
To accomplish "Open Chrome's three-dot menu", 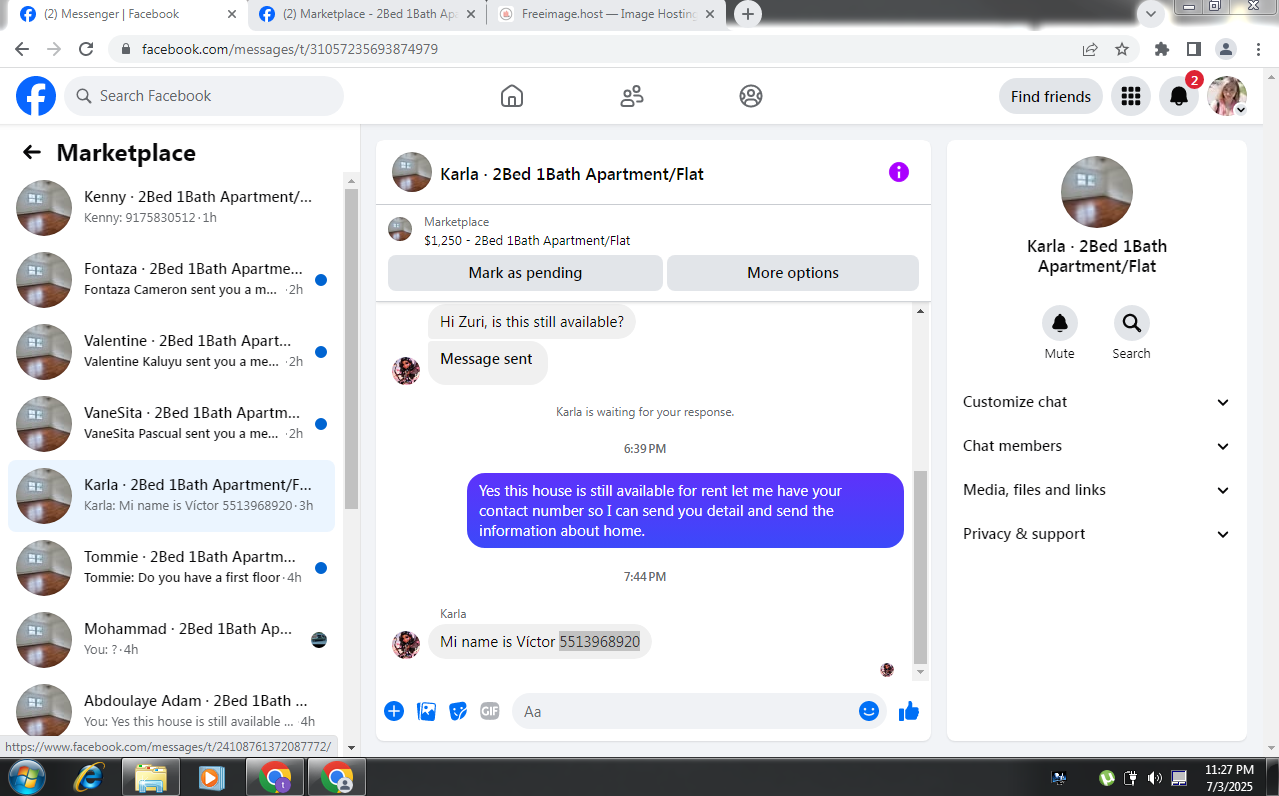I will point(1256,49).
